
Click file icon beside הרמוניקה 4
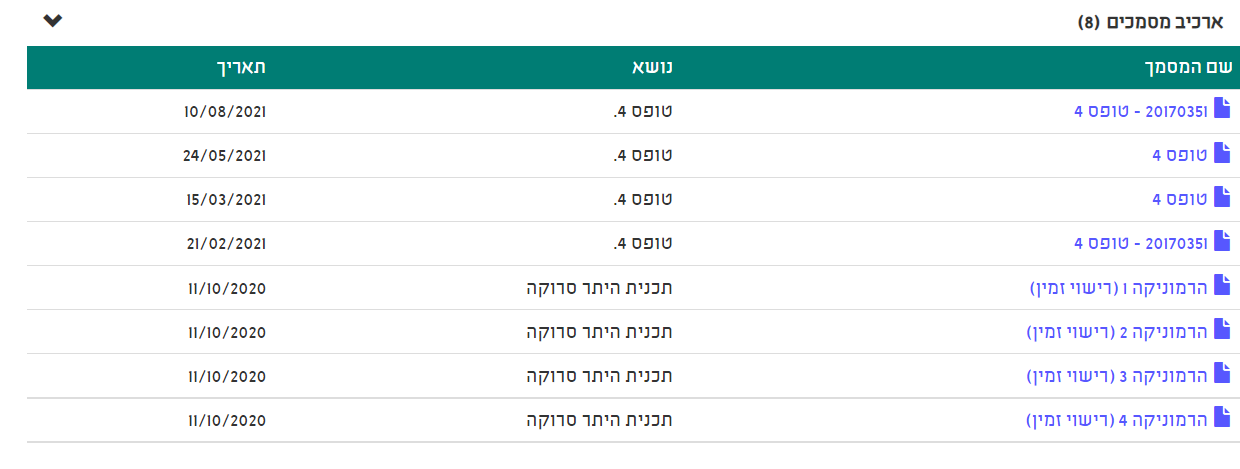tap(1222, 417)
